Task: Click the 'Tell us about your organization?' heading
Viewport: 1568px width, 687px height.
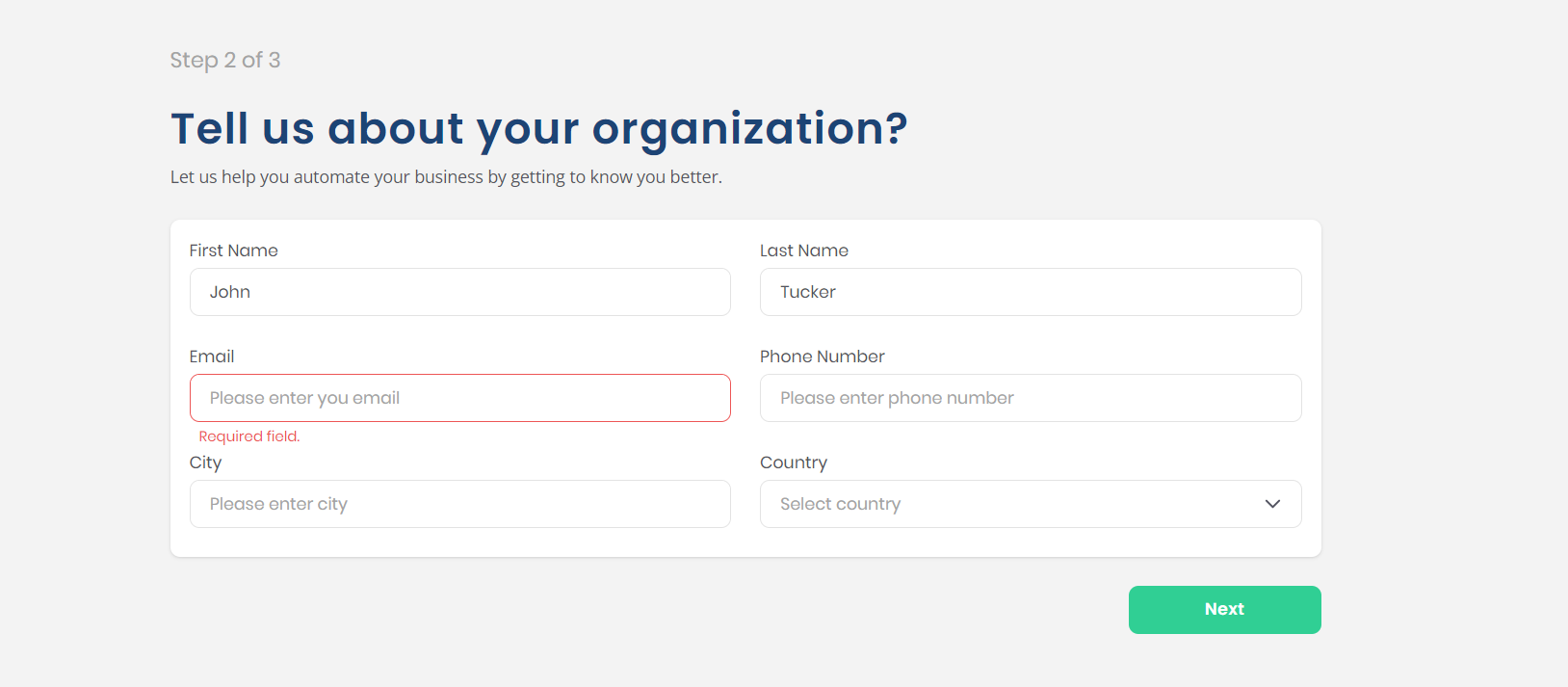Action: (539, 128)
